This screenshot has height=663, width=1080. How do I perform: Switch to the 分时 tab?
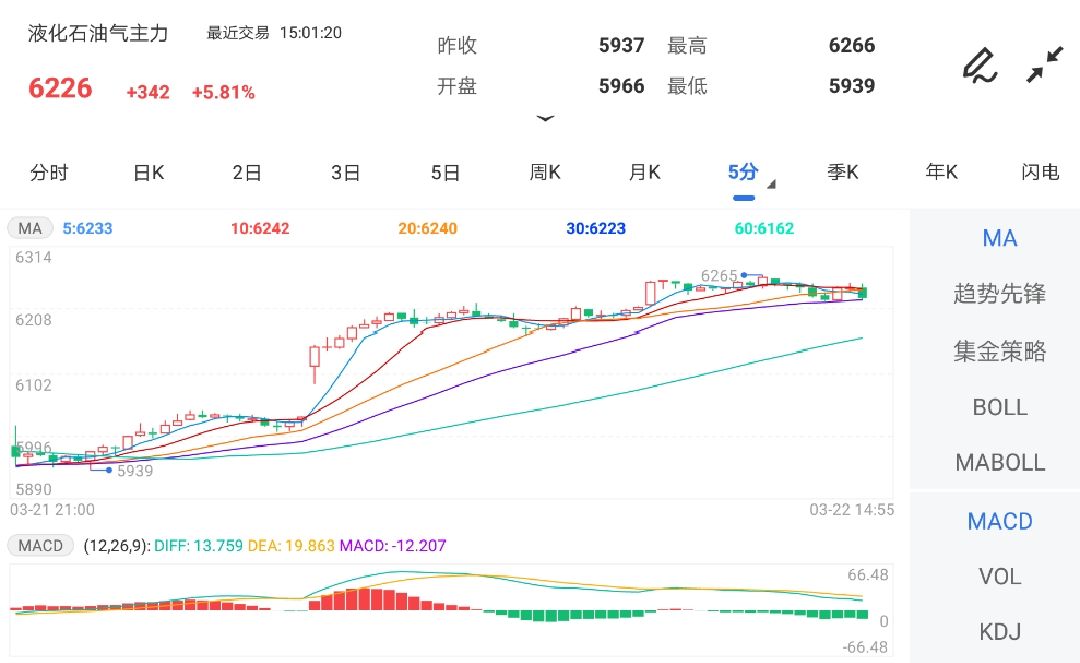click(50, 172)
